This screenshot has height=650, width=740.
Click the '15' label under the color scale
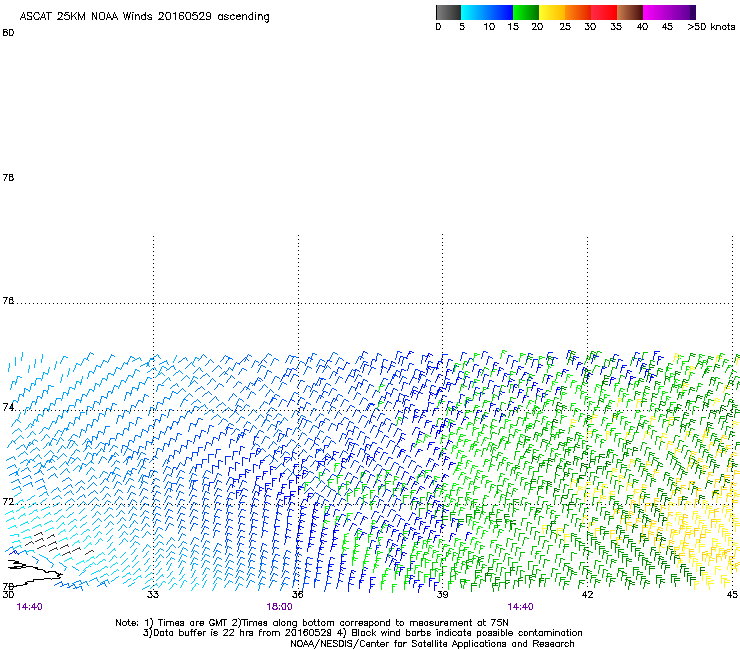(513, 26)
